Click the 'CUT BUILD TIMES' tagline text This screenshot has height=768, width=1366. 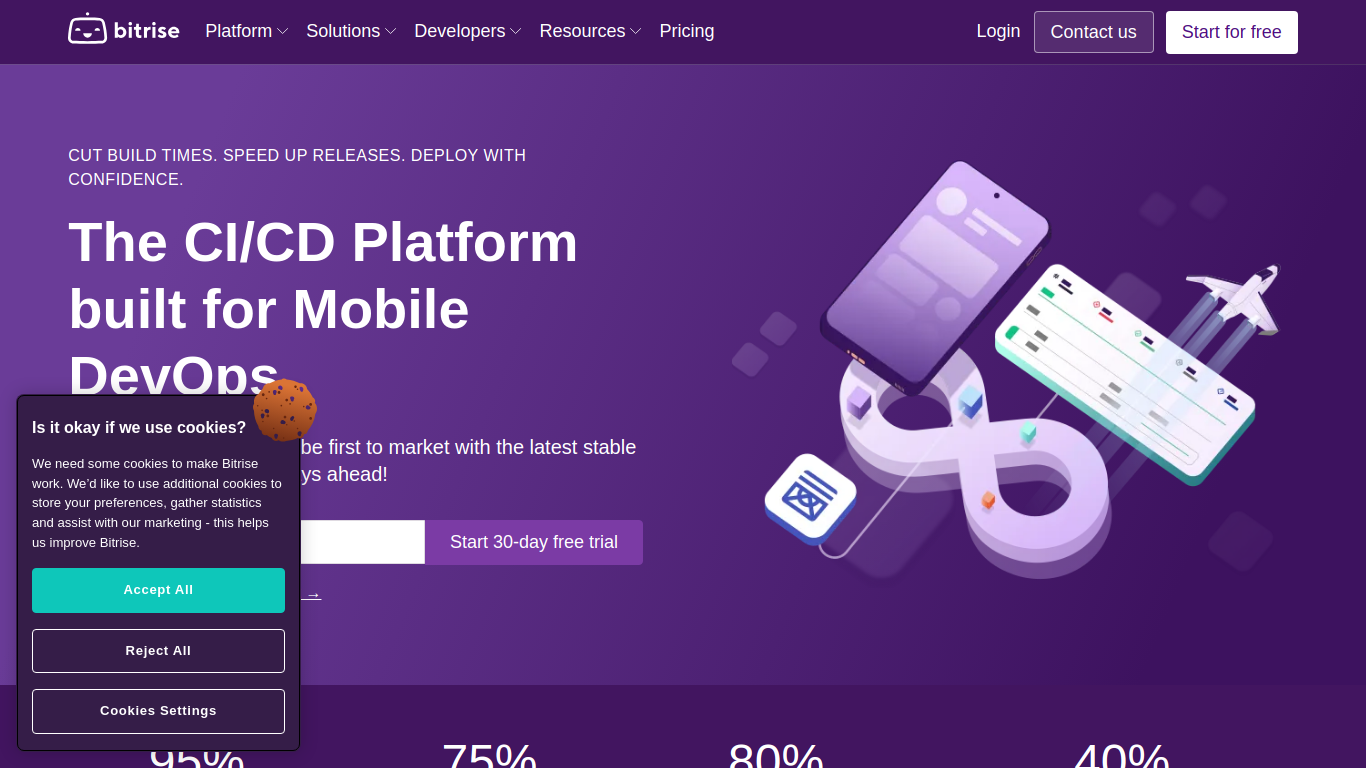coord(297,167)
